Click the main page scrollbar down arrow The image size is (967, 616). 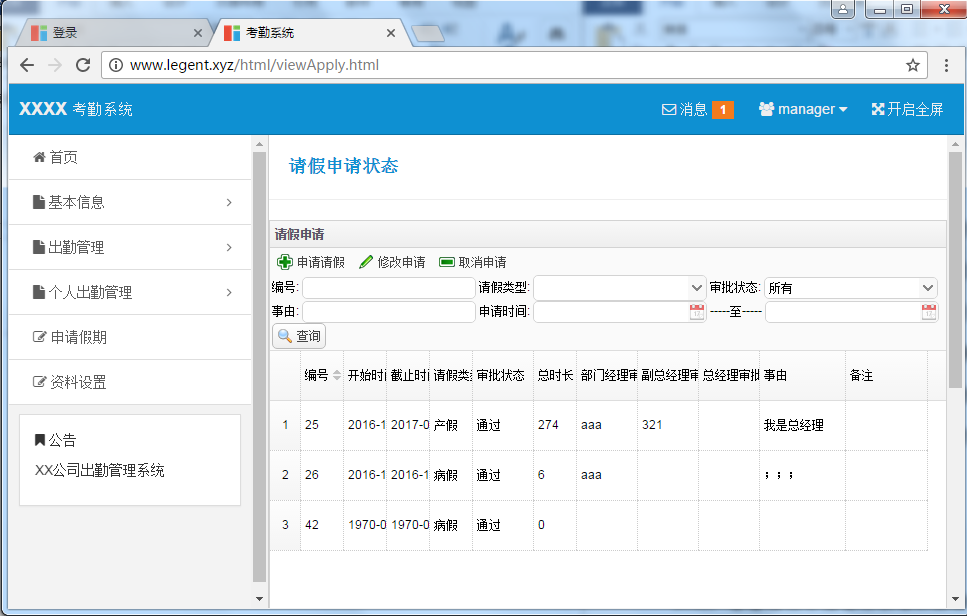coord(955,599)
